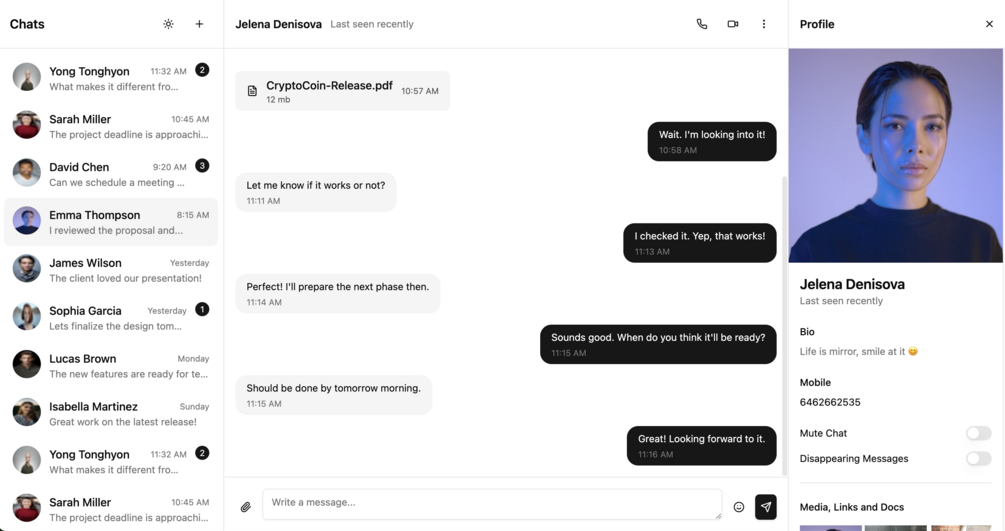Screen dimensions: 1005x531
Task: Close the Profile panel
Action: 989,24
